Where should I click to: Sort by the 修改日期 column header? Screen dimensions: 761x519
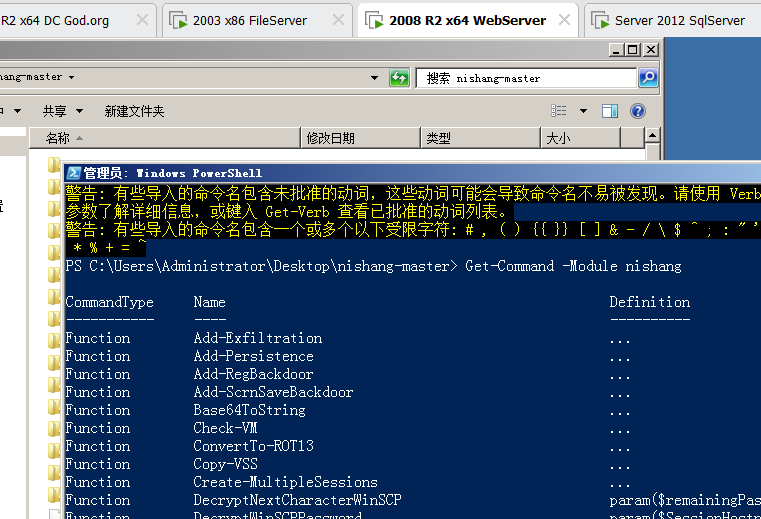(330, 139)
